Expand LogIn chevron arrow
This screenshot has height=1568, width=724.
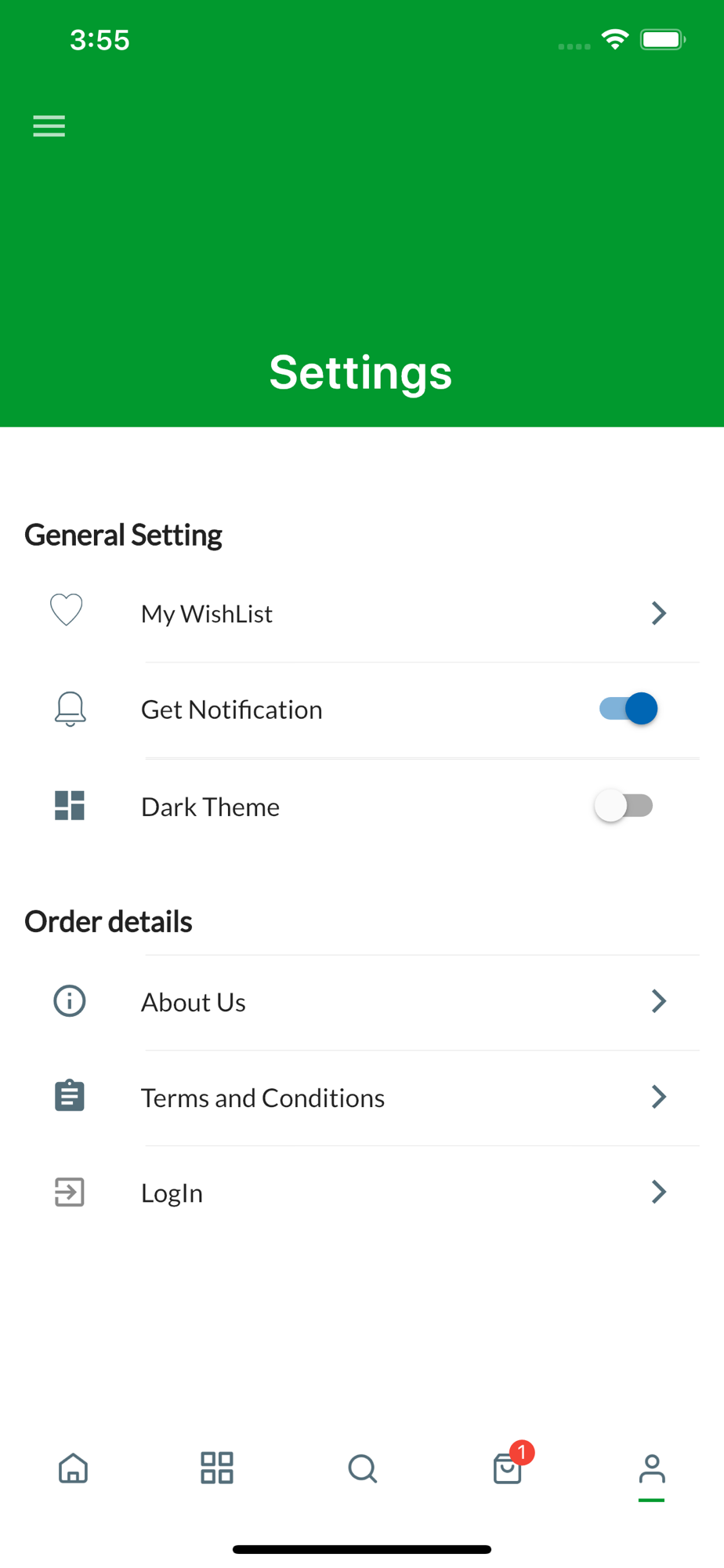click(659, 1192)
